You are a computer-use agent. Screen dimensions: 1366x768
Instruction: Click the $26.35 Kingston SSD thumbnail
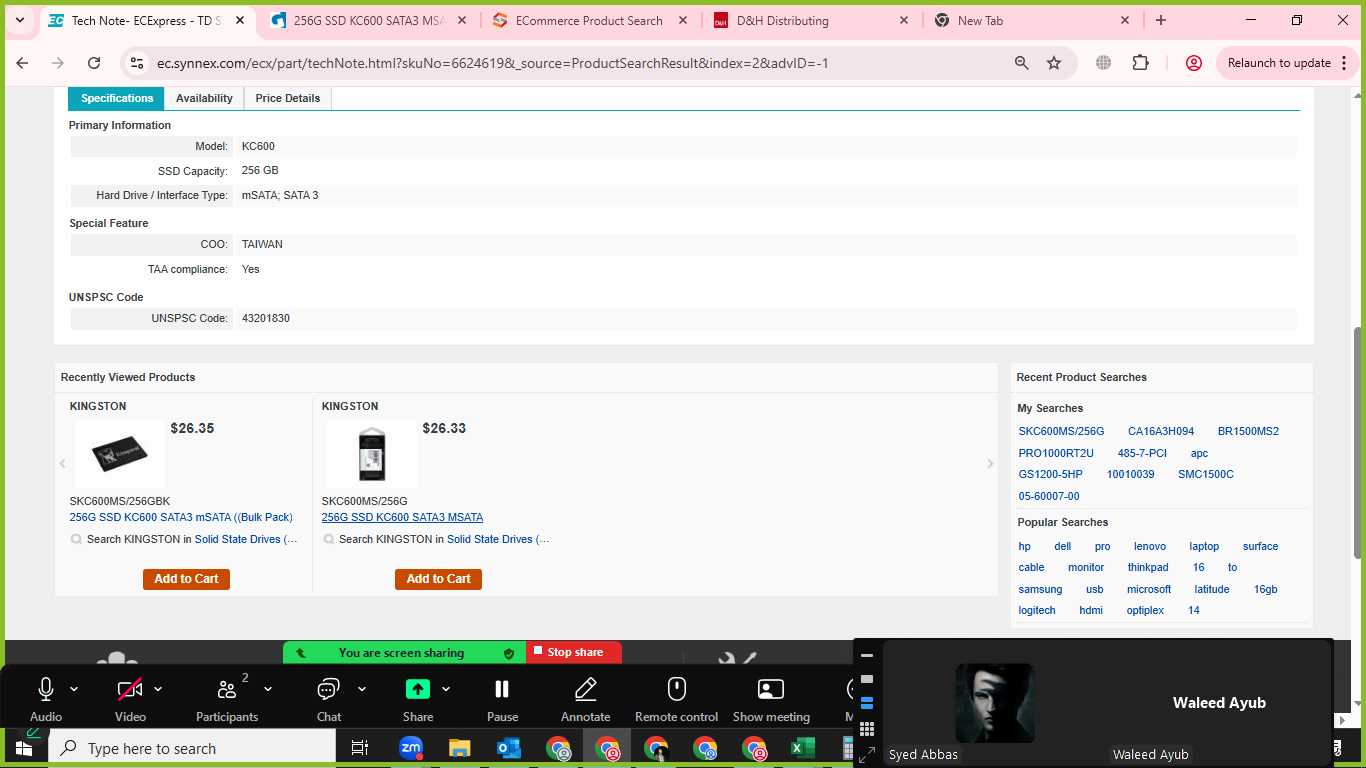(120, 454)
